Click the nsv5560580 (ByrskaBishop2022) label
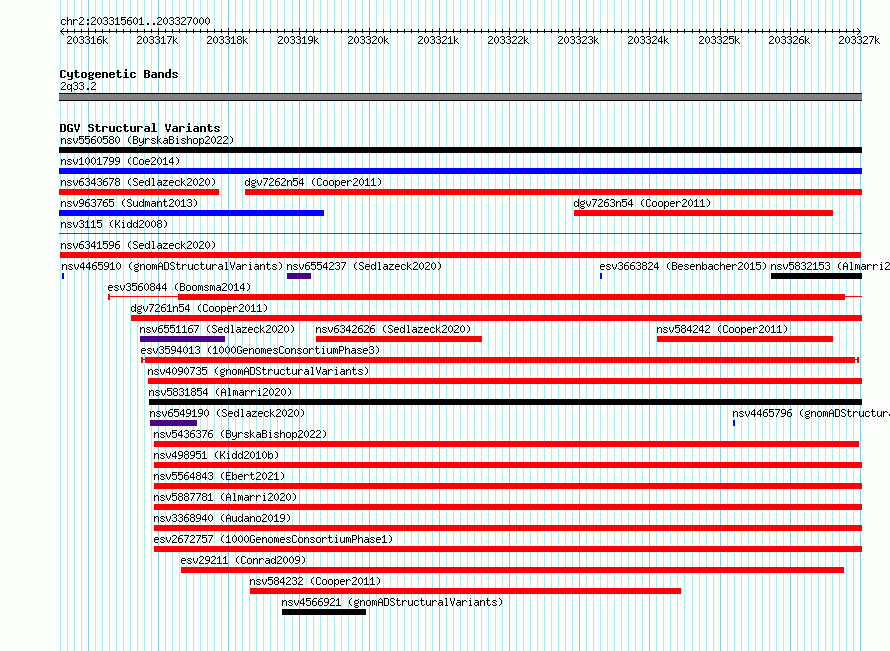 click(147, 140)
